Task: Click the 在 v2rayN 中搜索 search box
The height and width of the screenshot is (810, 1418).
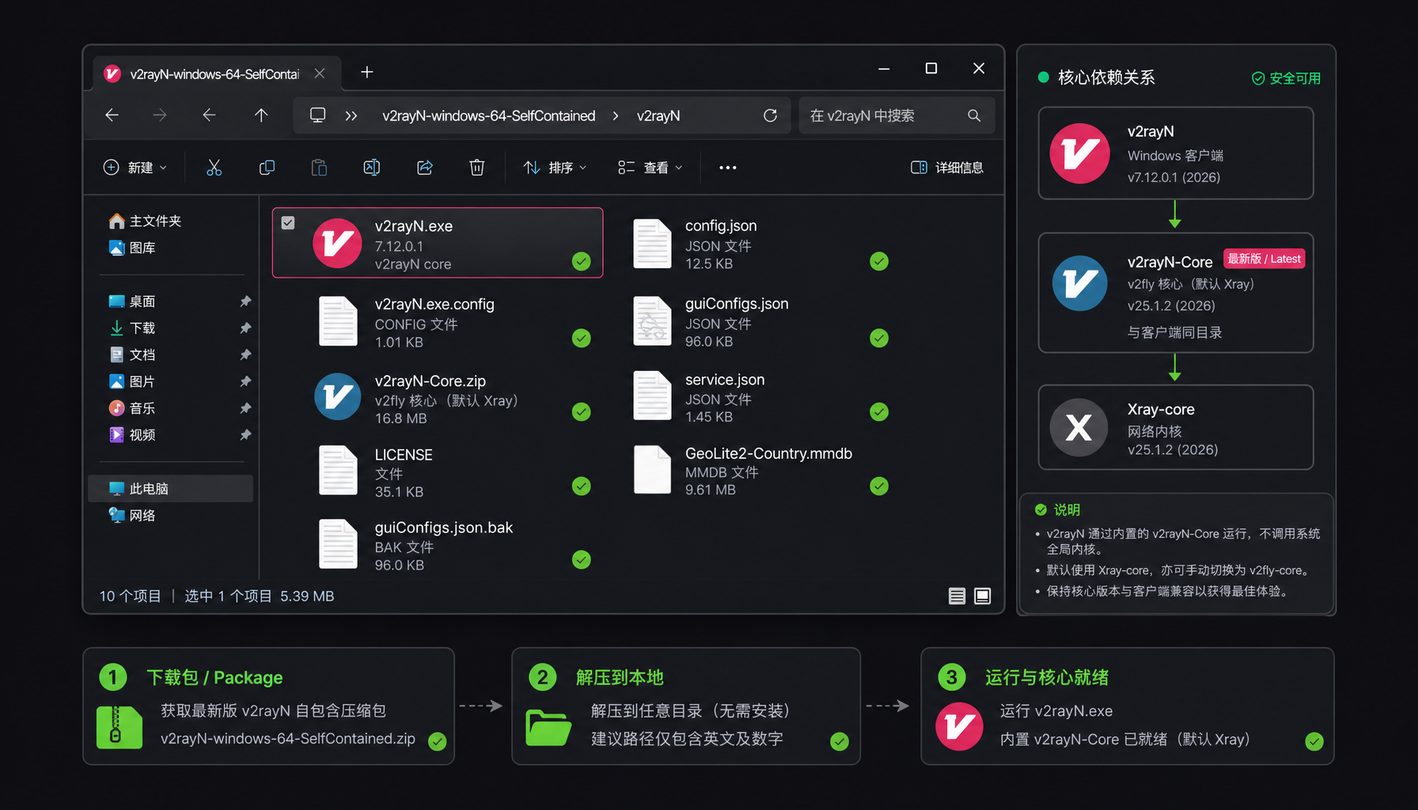Action: coord(896,115)
